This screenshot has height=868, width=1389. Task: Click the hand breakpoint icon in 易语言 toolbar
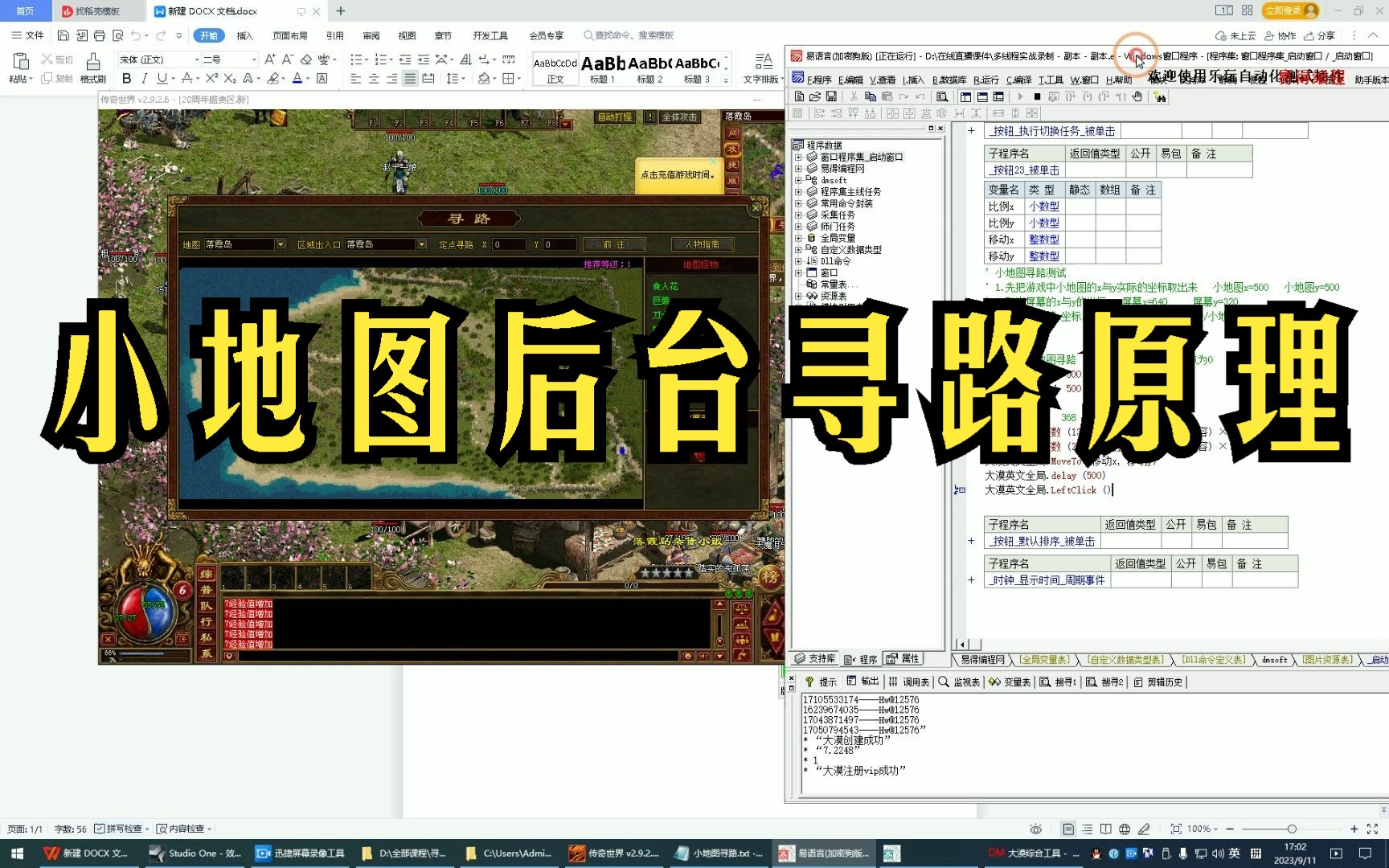(x=1137, y=96)
